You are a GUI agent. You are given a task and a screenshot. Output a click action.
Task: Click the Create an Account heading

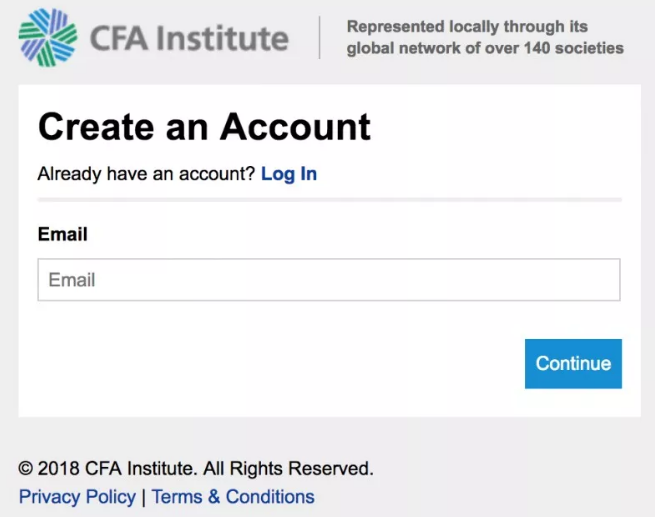tap(204, 127)
